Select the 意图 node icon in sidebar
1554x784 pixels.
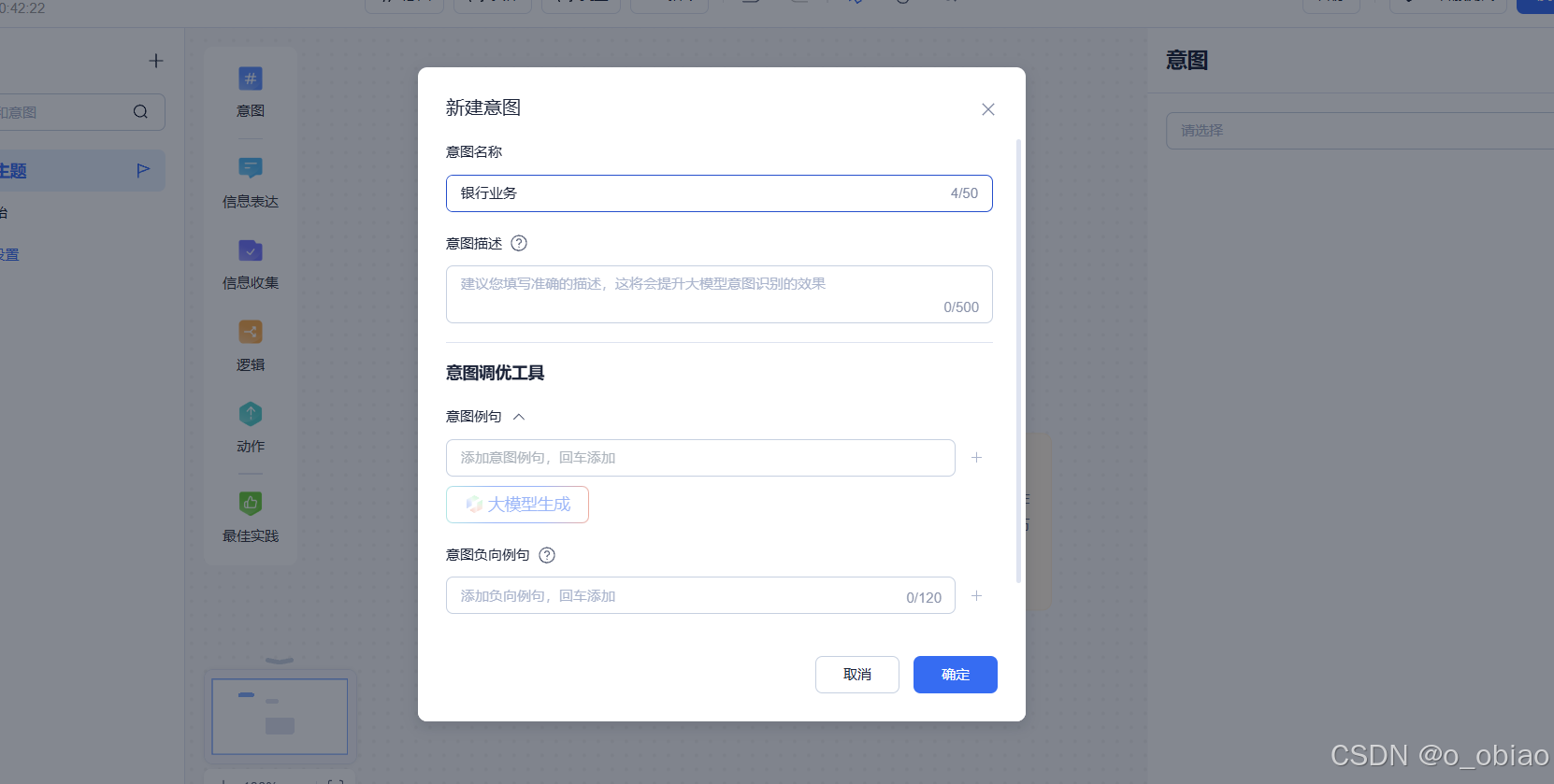[251, 79]
